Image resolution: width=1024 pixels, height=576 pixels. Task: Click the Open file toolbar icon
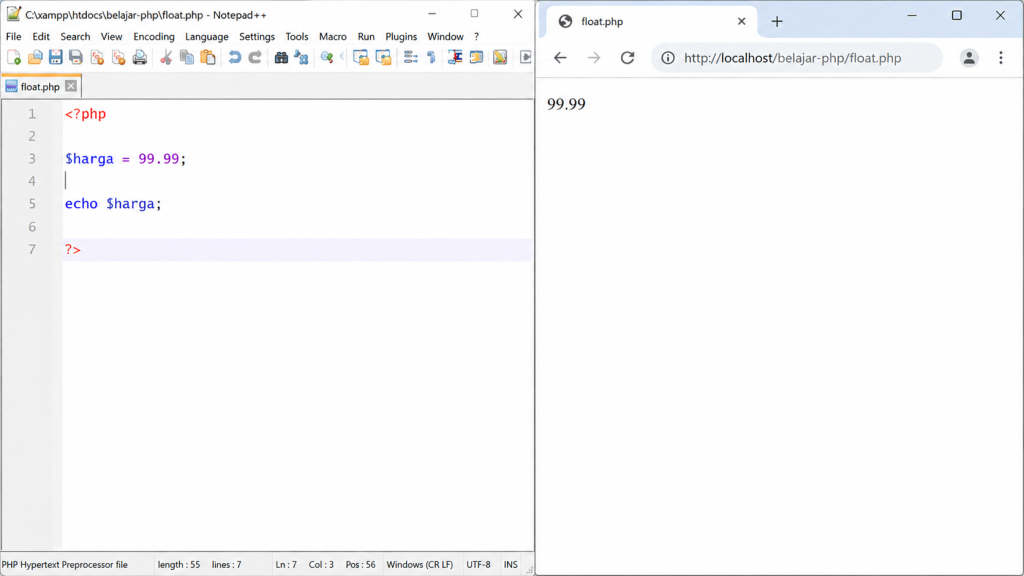click(x=35, y=57)
